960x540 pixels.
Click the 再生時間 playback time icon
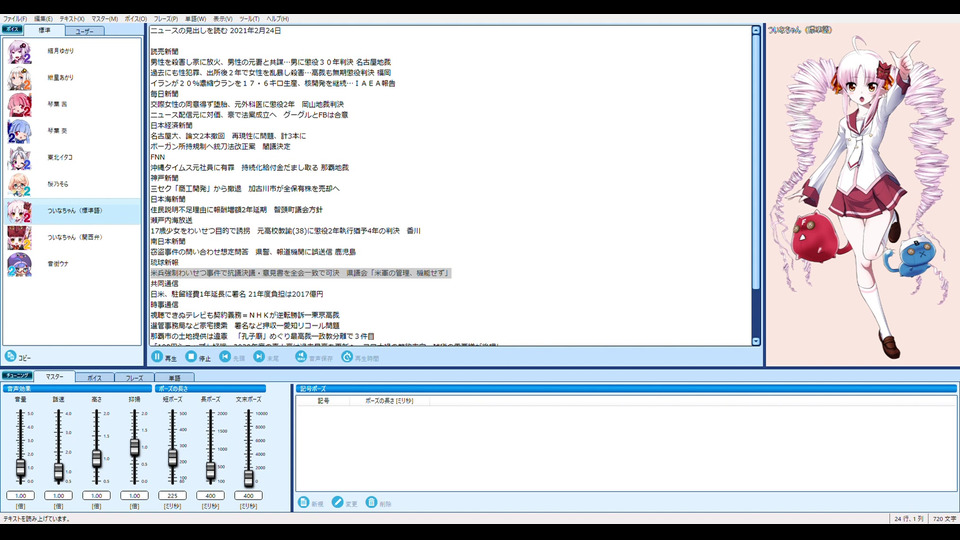(x=347, y=356)
